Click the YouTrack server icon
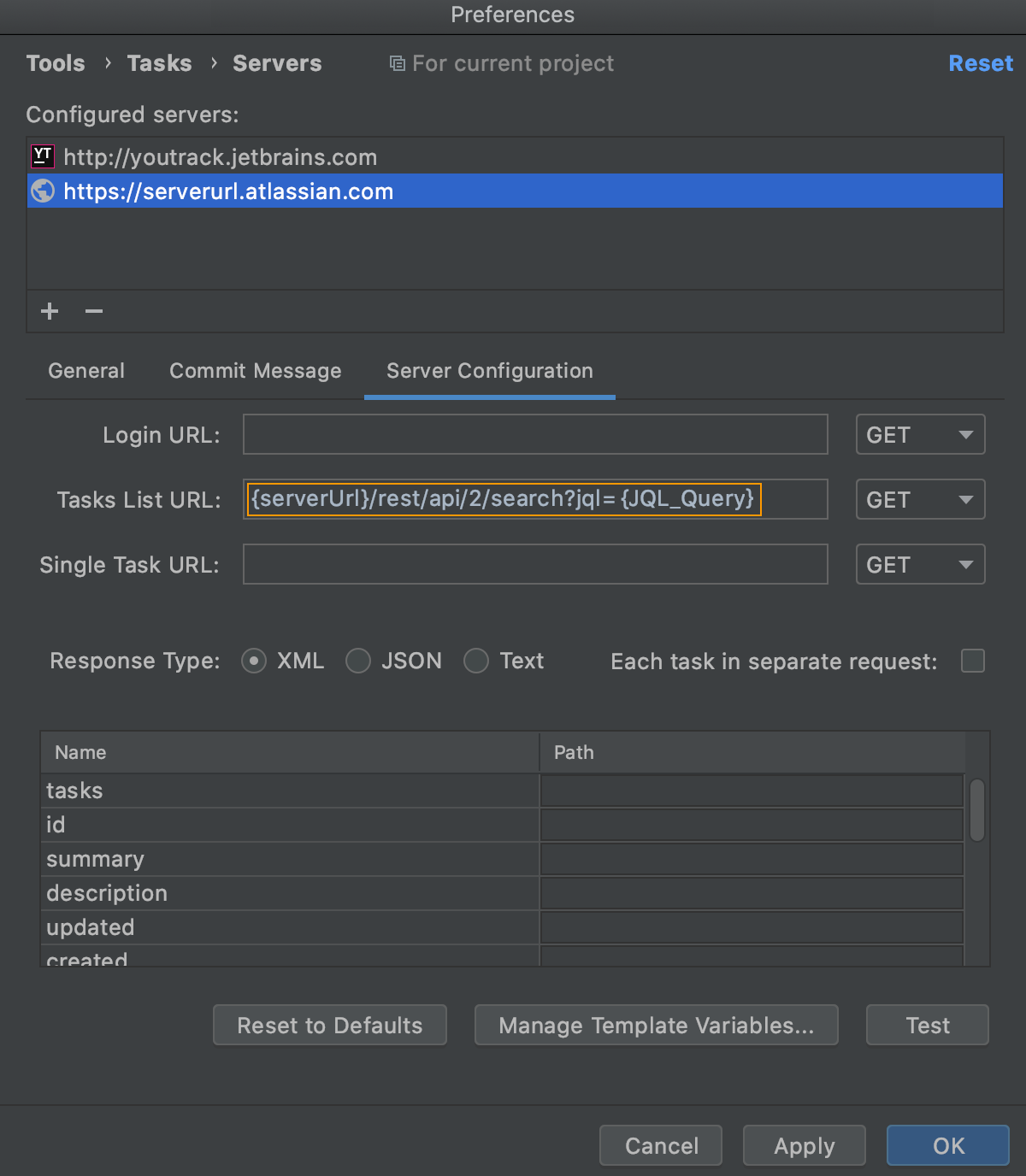This screenshot has height=1176, width=1026. pyautogui.click(x=43, y=156)
